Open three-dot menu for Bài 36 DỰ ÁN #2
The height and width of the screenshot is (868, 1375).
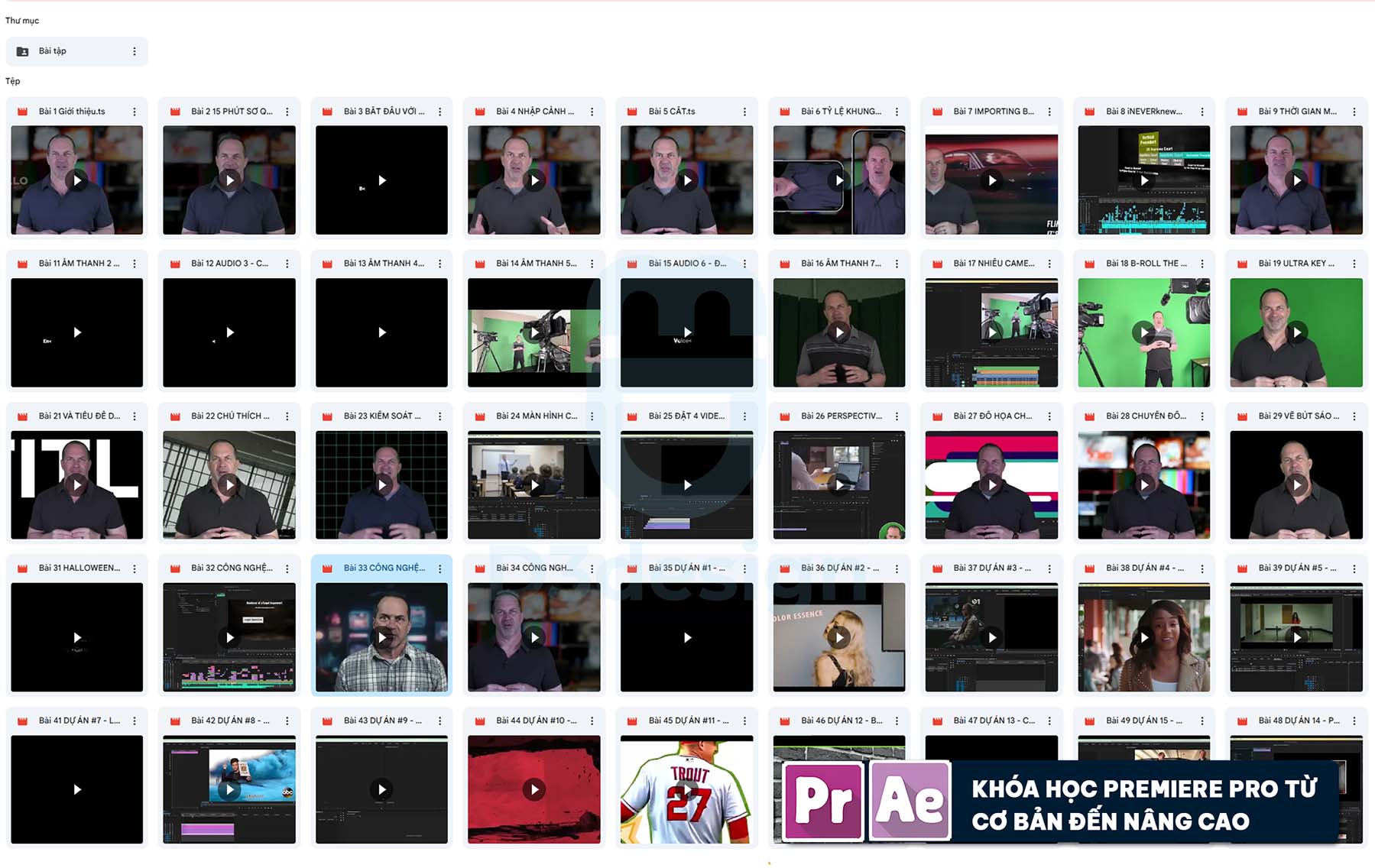(897, 568)
